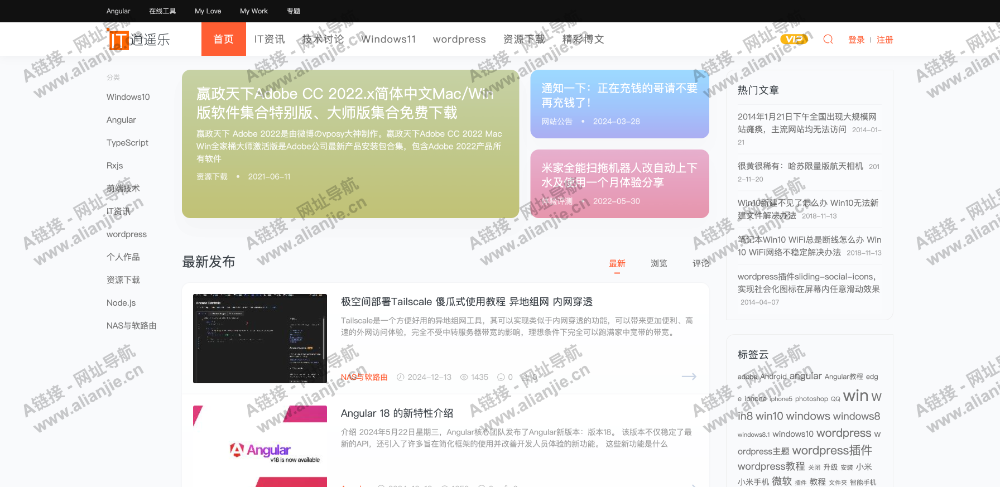Open the 技术讨论 navigation item
1000x487 pixels.
tap(323, 39)
